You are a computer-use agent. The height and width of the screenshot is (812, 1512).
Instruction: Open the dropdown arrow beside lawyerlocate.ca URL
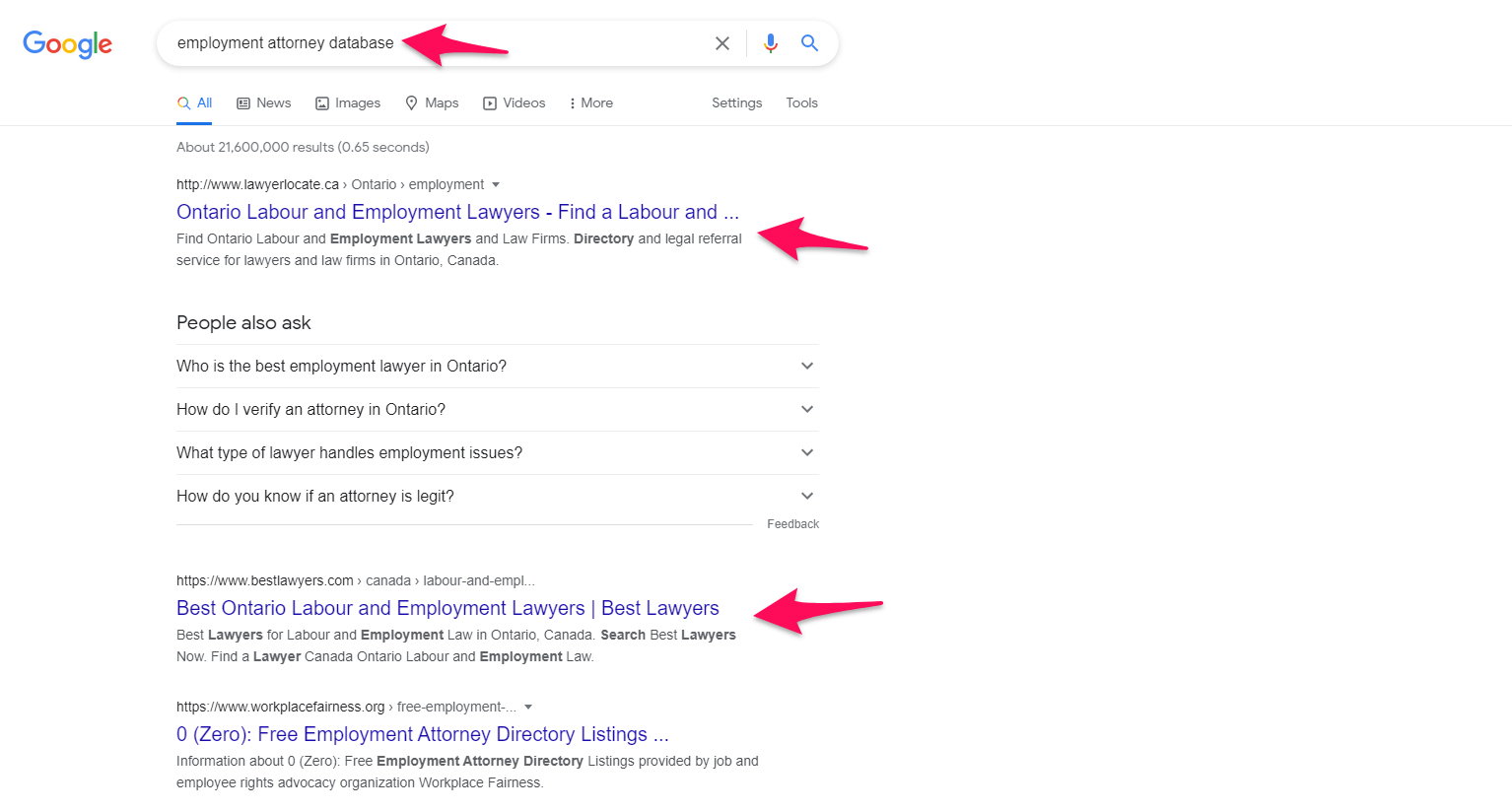coord(497,184)
